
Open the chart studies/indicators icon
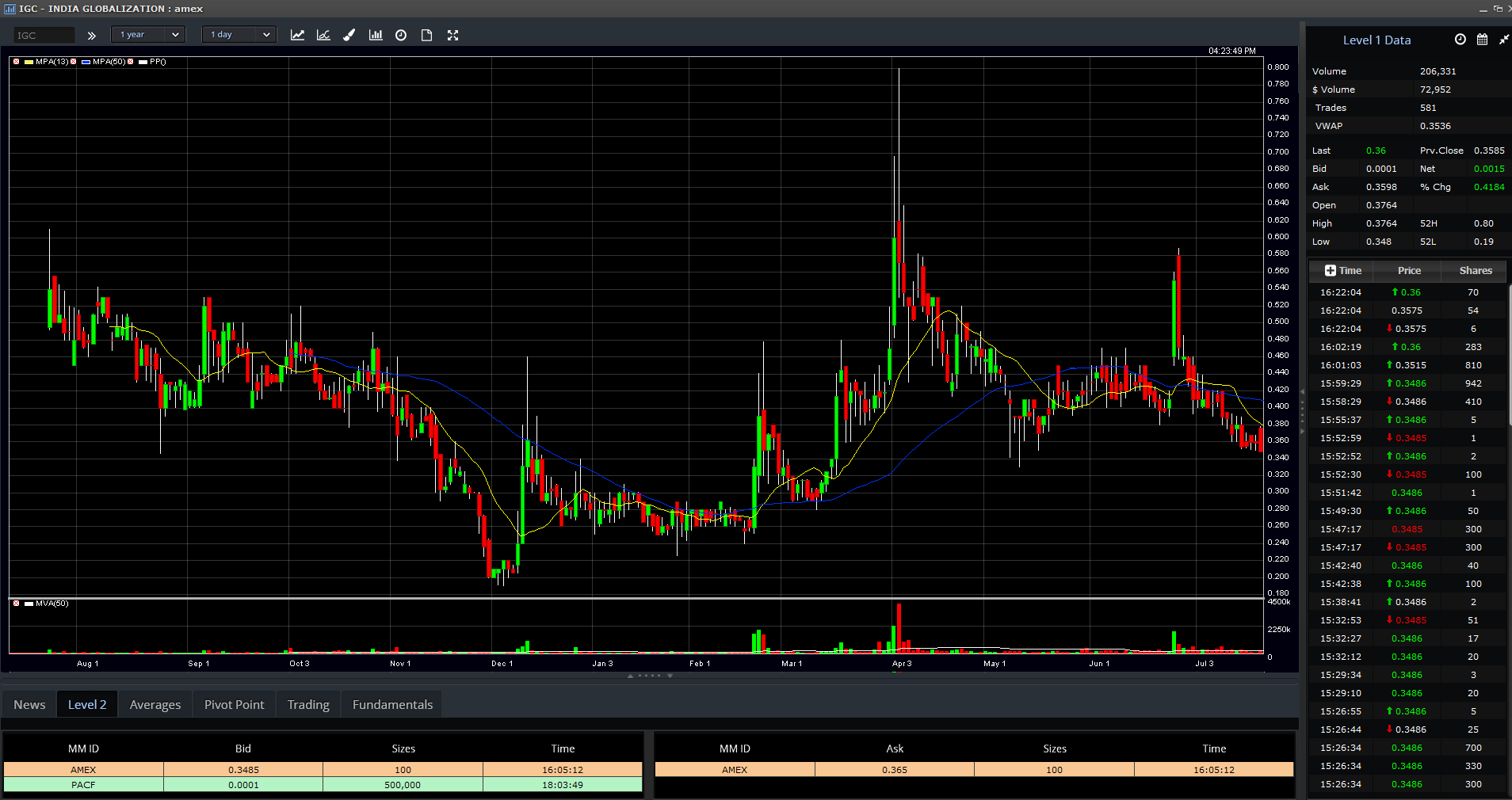[x=323, y=35]
